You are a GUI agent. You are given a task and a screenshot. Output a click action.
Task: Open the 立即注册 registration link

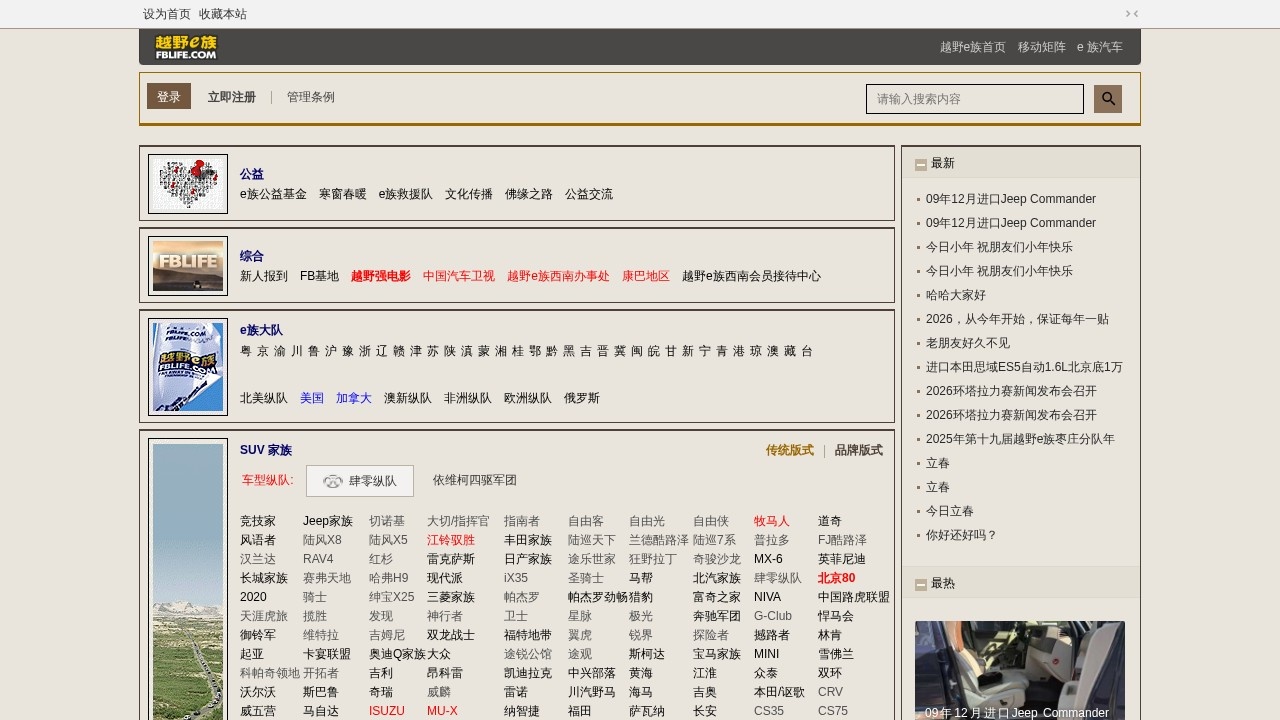(231, 98)
